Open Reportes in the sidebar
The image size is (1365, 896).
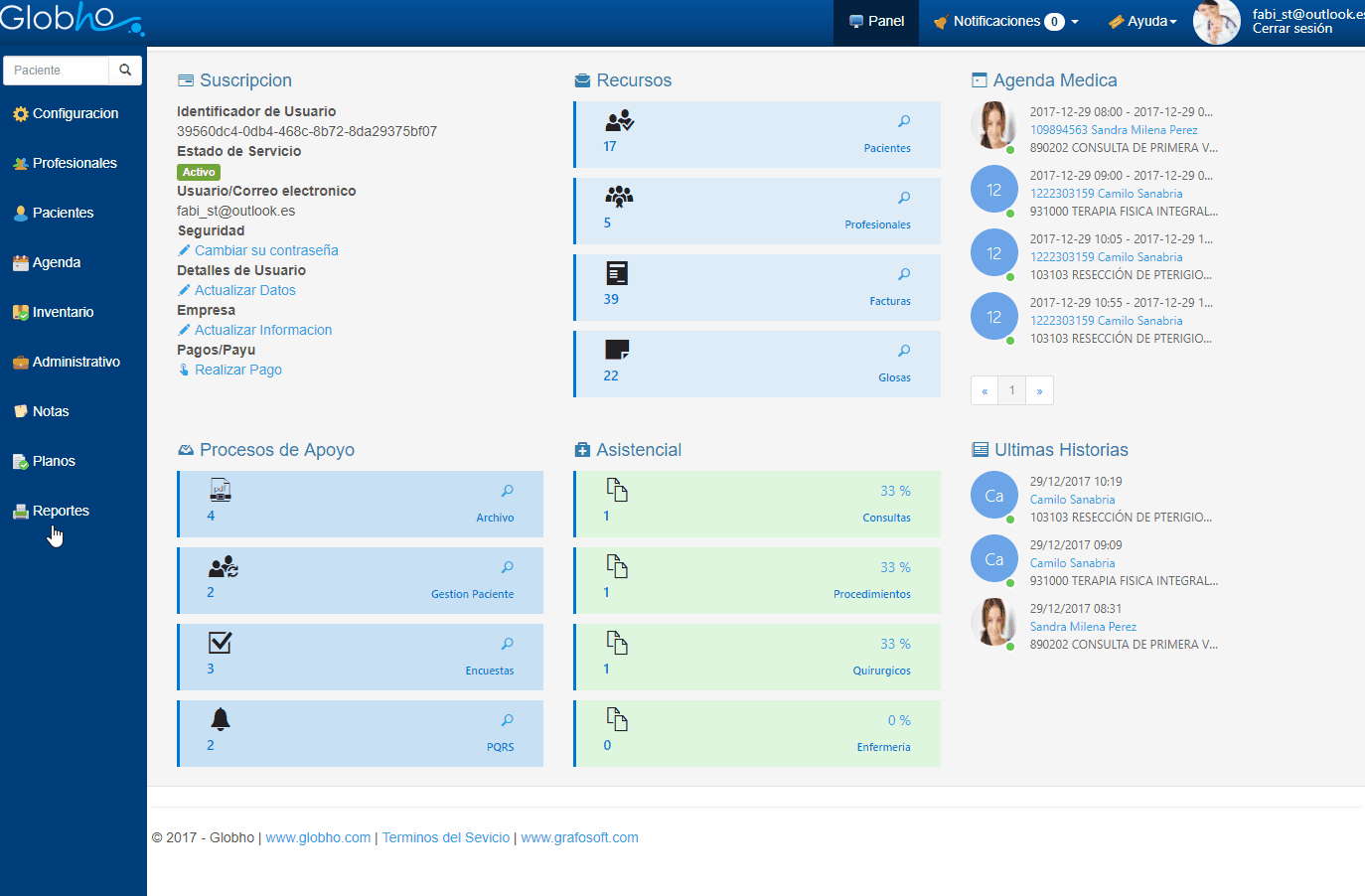point(61,511)
